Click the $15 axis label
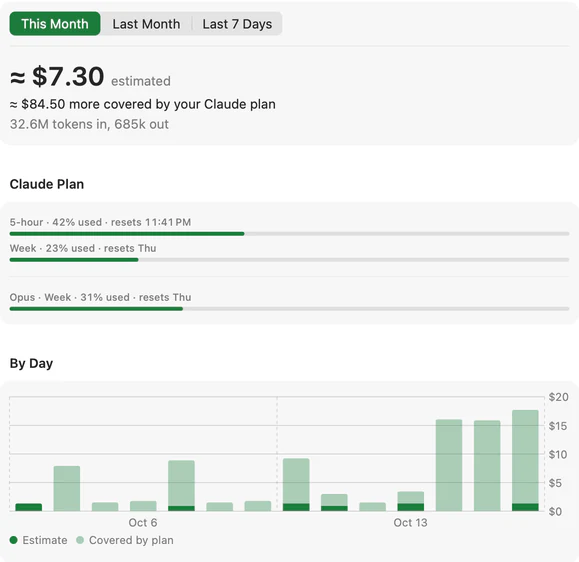579x562 pixels. [558, 426]
